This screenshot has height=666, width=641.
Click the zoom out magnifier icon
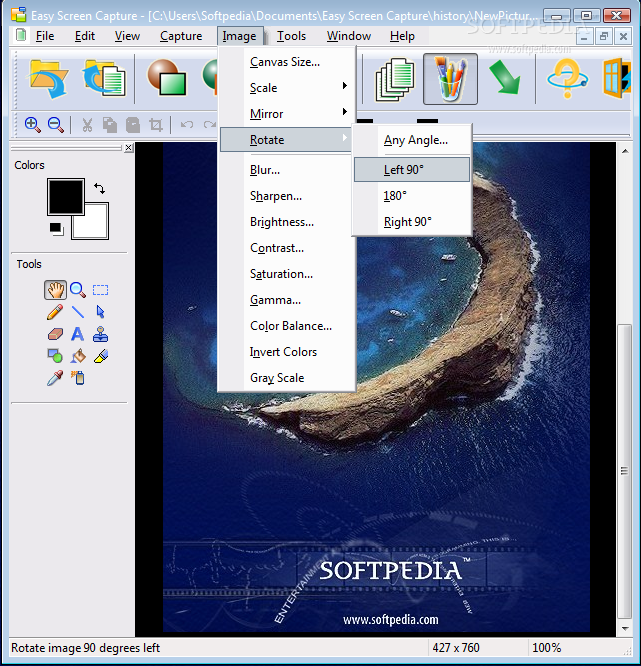click(x=56, y=125)
